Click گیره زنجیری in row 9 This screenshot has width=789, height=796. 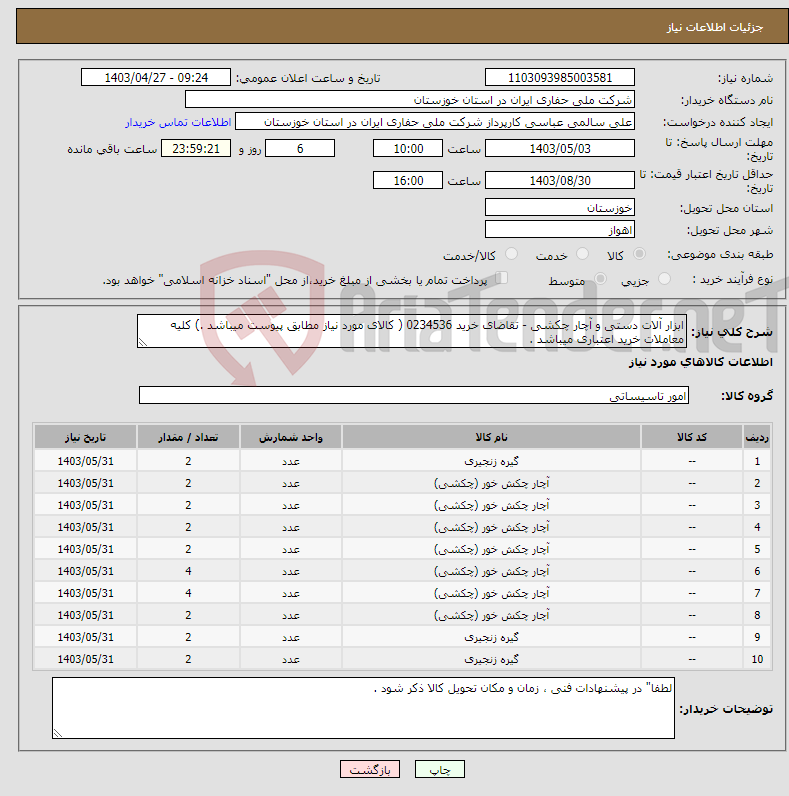(491, 637)
